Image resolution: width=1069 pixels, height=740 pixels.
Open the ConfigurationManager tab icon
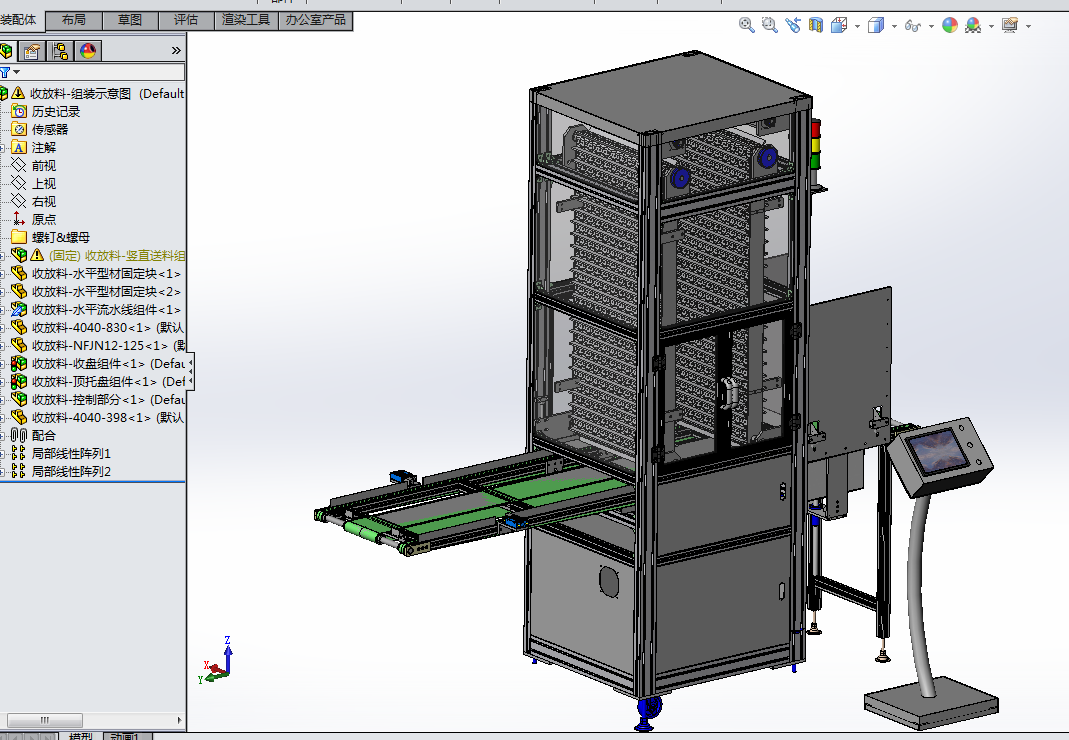pyautogui.click(x=60, y=51)
